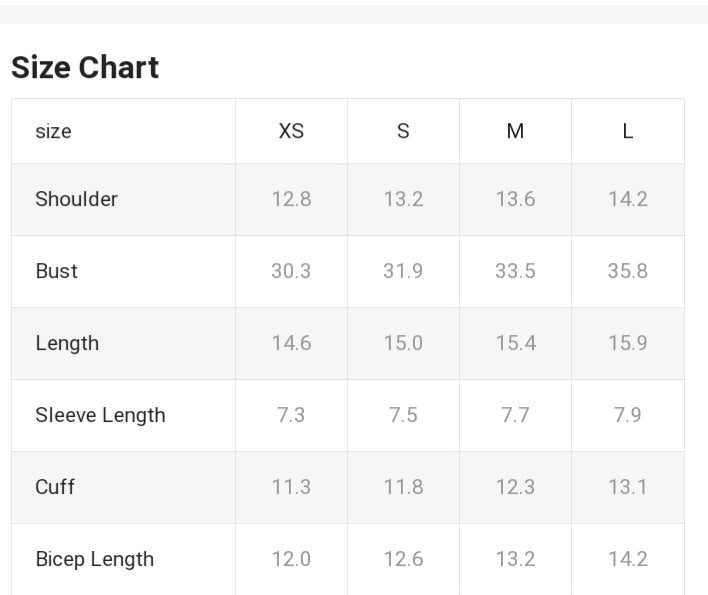Click the Bust row label
This screenshot has height=595, width=708.
[x=56, y=271]
